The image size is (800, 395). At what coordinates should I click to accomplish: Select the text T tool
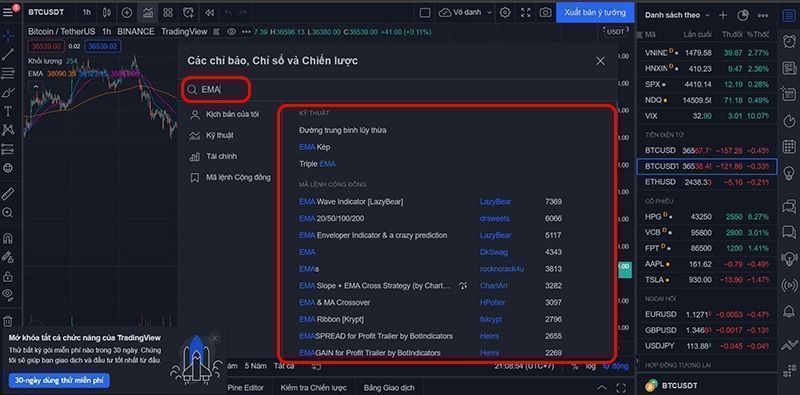click(8, 111)
